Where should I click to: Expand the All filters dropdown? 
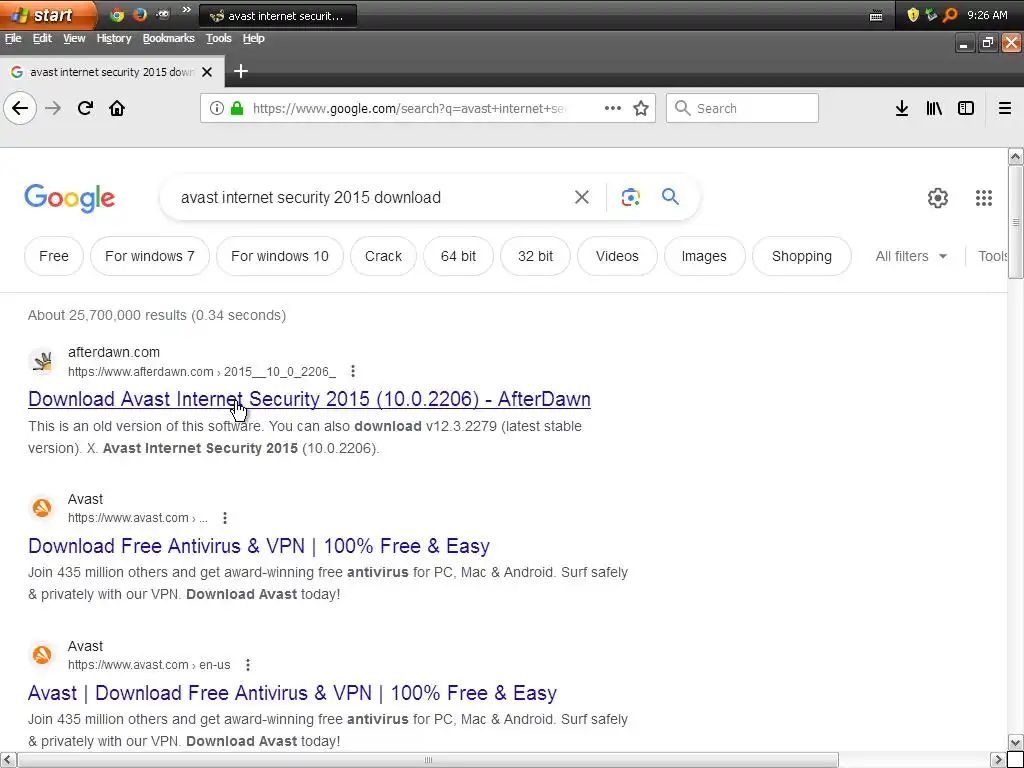911,256
